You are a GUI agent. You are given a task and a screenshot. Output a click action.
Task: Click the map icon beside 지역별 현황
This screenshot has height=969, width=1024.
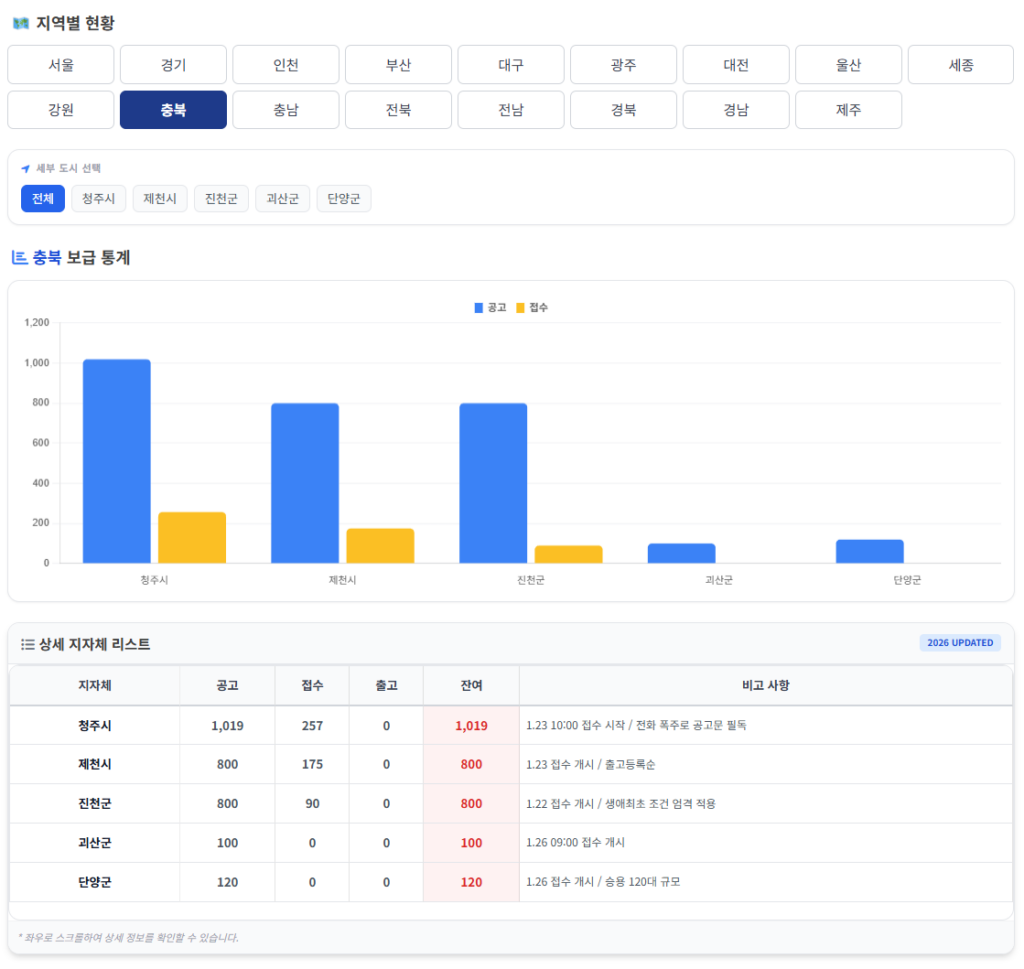(x=20, y=23)
